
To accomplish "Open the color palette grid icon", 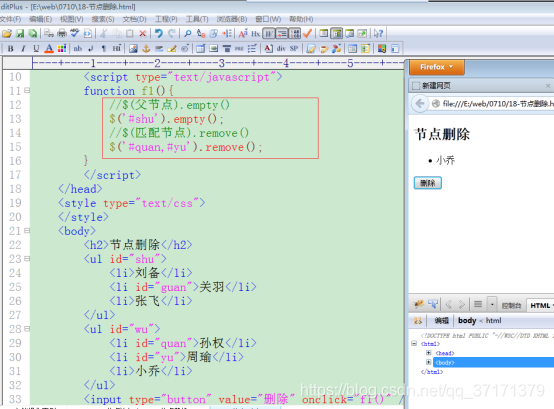I will 62,48.
